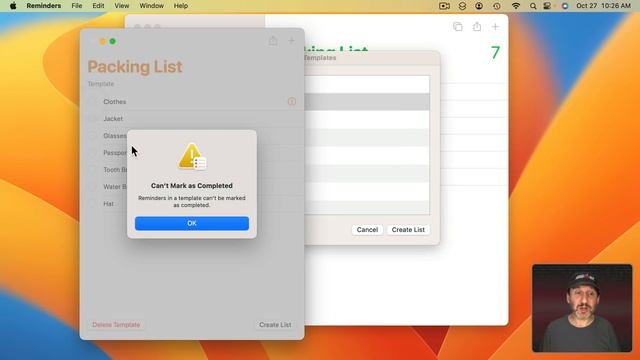
Task: Click Cancel in the Templates dialog
Action: [x=367, y=230]
